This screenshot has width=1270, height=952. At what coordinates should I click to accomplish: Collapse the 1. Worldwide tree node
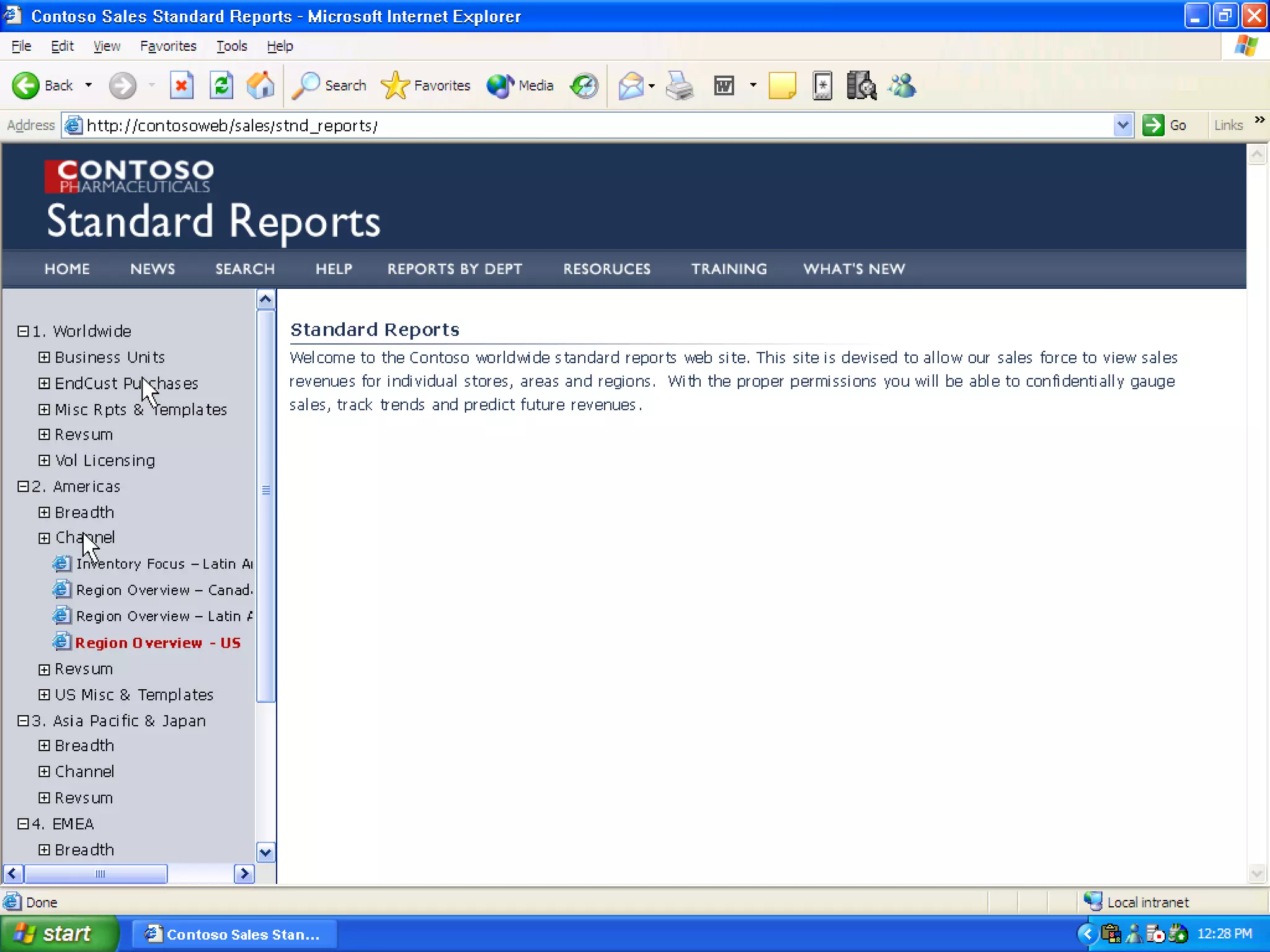point(23,332)
